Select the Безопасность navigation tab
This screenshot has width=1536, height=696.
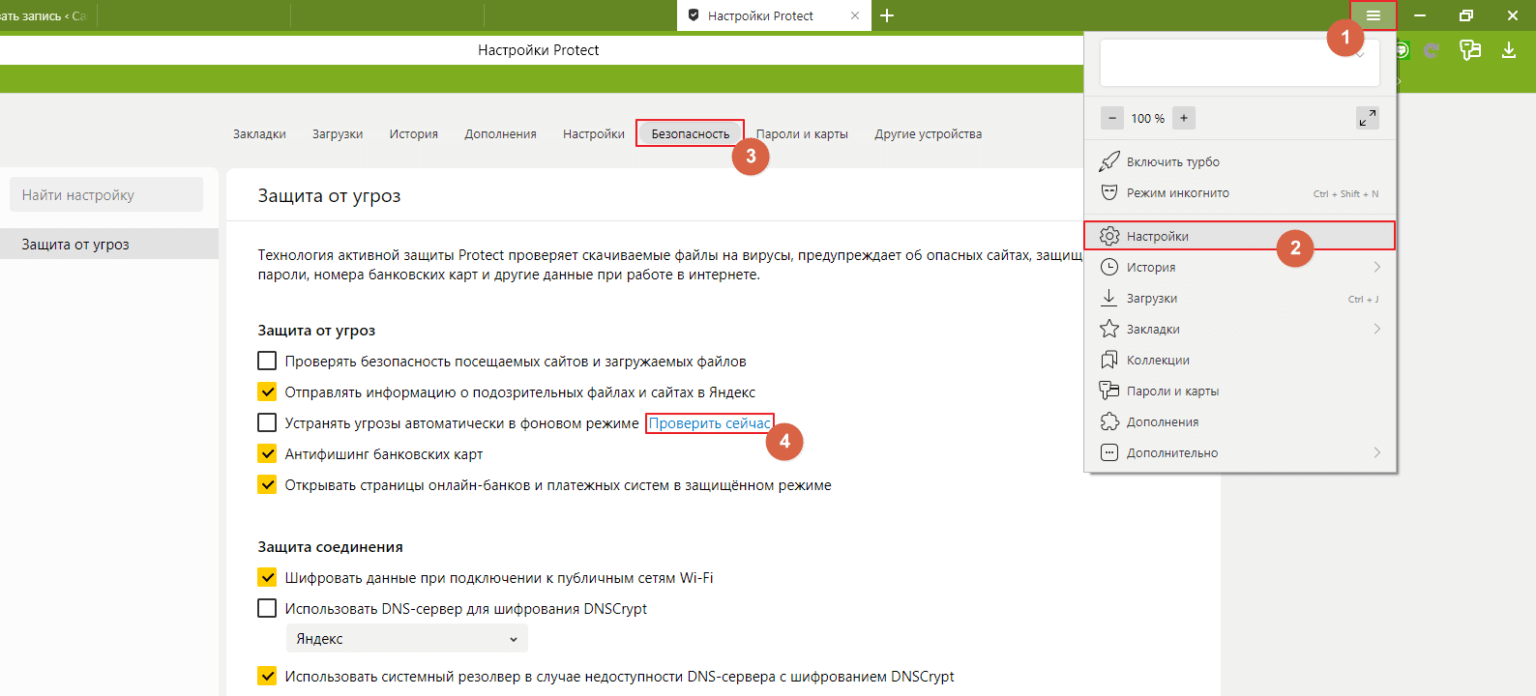coord(691,133)
